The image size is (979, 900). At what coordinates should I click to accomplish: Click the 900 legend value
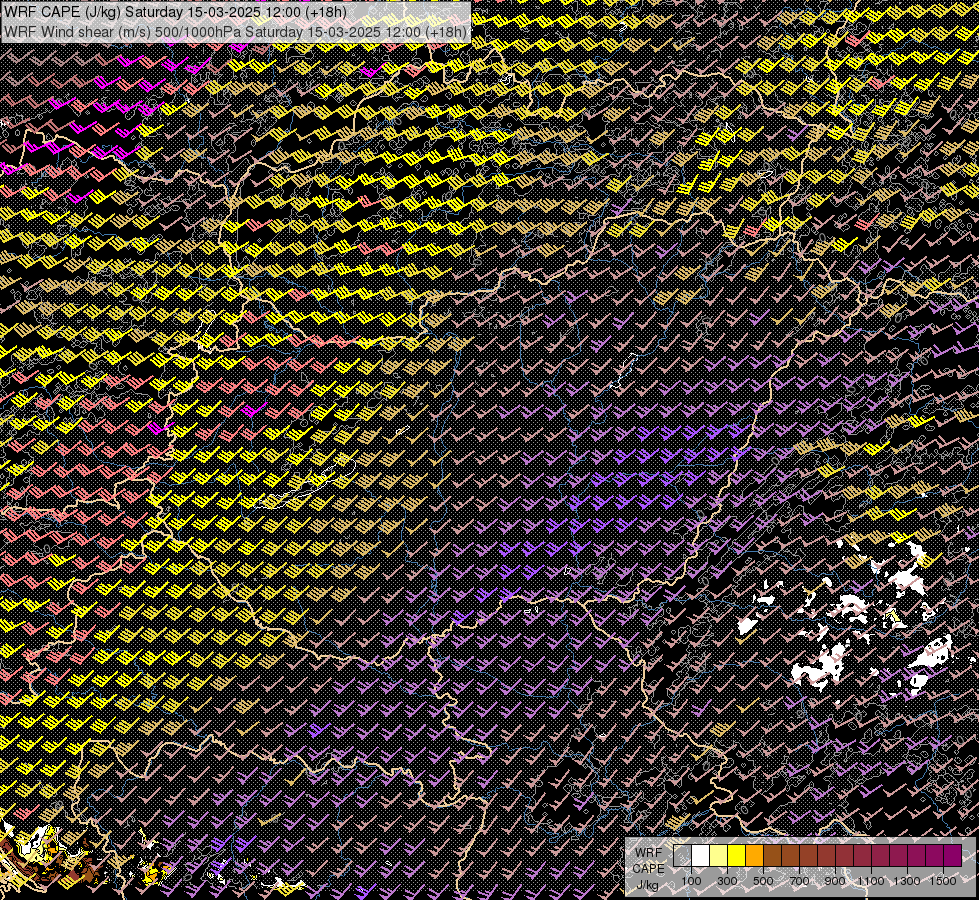pyautogui.click(x=835, y=881)
